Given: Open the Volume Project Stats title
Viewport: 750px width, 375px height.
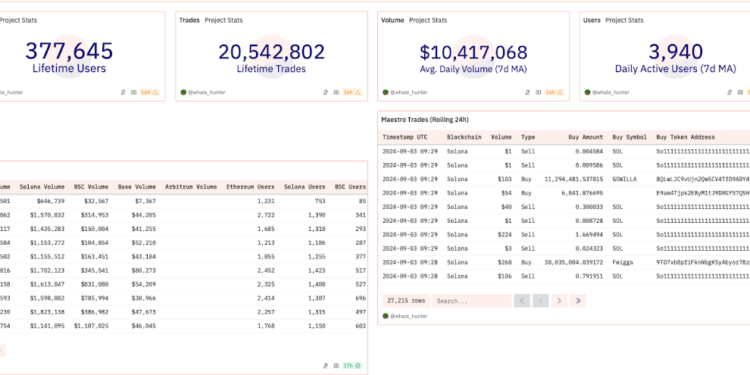Looking at the screenshot, I should click(414, 20).
